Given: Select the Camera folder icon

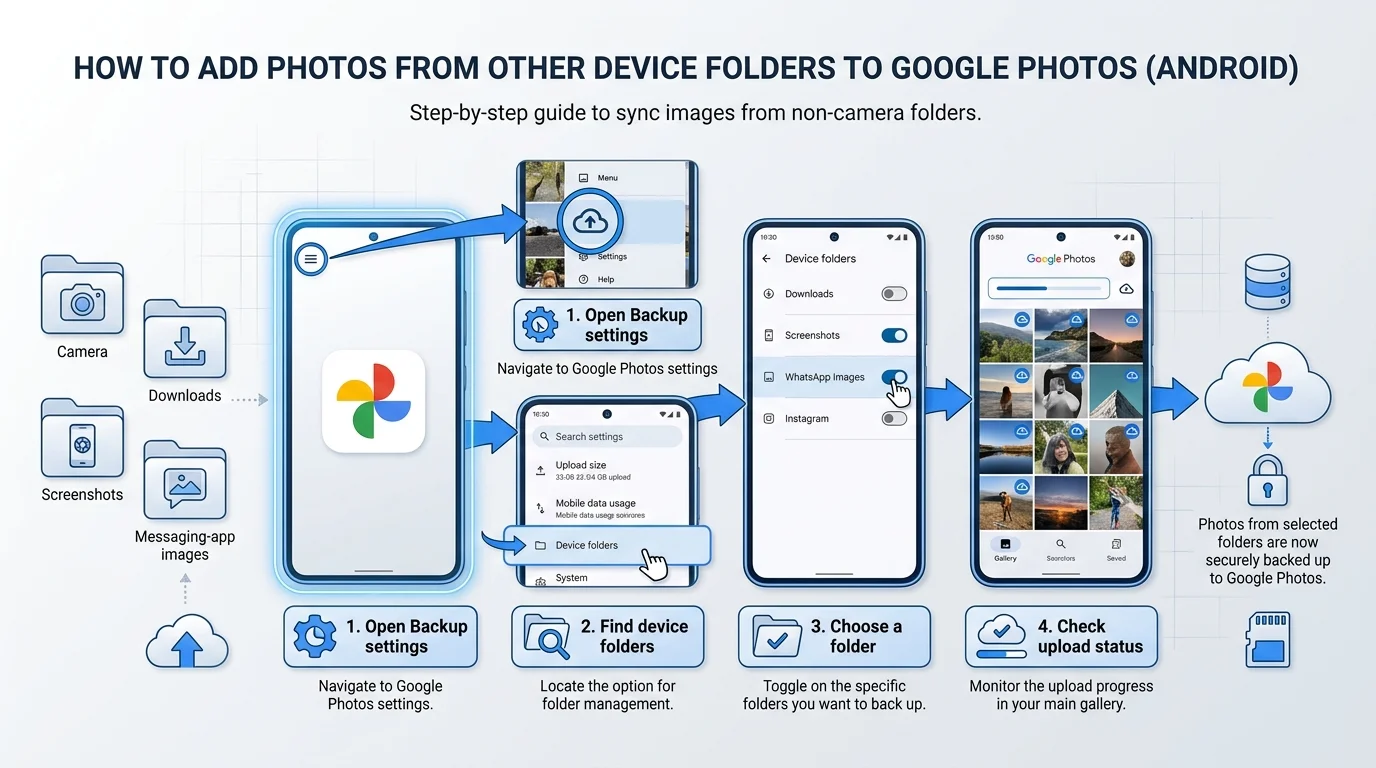Looking at the screenshot, I should [82, 294].
